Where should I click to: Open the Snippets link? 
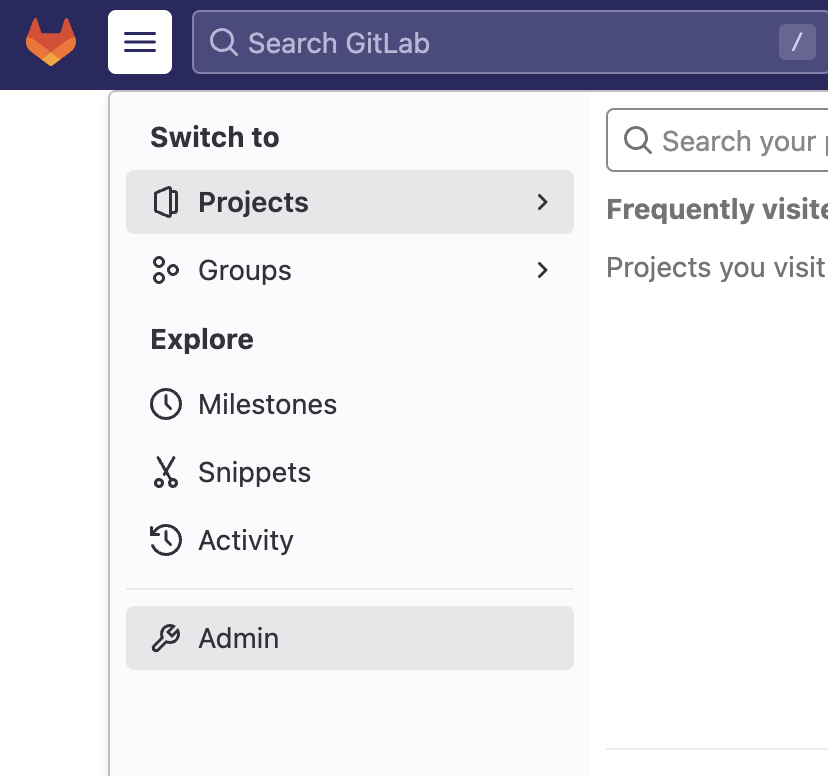254,472
